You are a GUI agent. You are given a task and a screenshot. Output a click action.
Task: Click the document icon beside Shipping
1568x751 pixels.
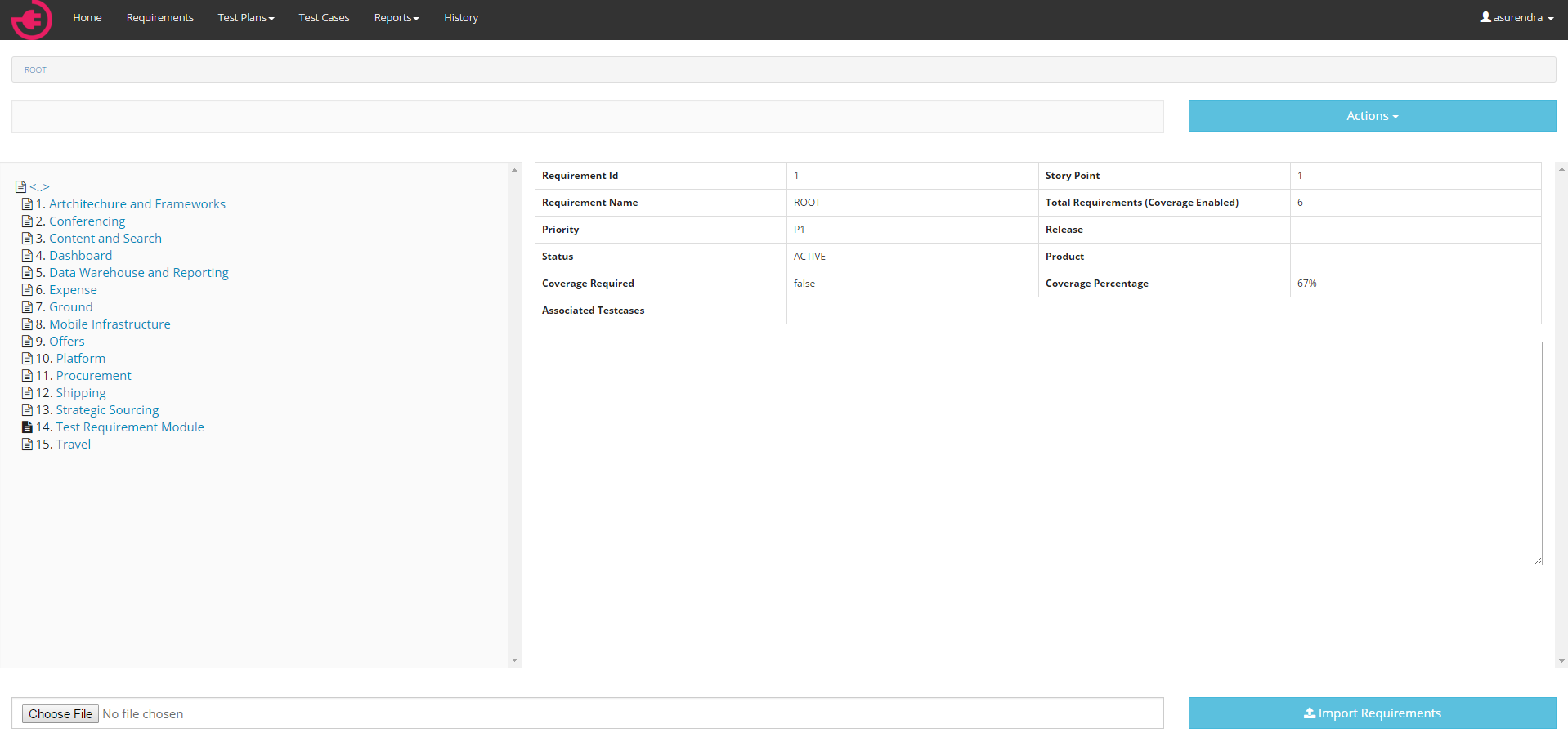[27, 393]
